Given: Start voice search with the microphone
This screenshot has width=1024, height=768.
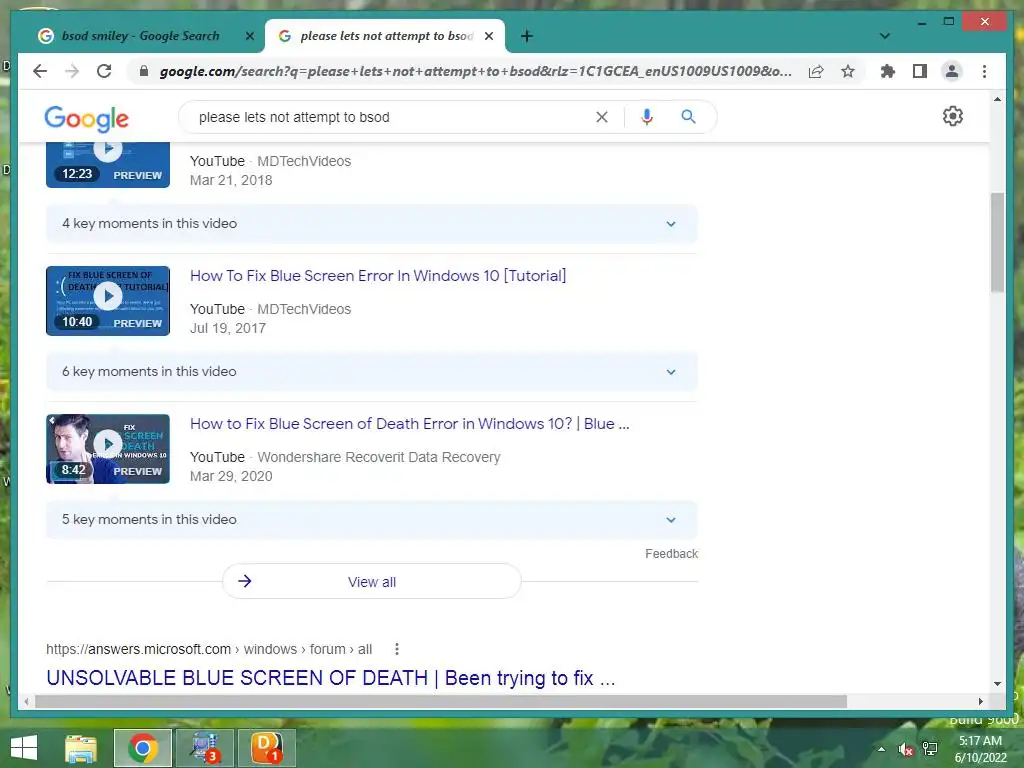Looking at the screenshot, I should (647, 117).
